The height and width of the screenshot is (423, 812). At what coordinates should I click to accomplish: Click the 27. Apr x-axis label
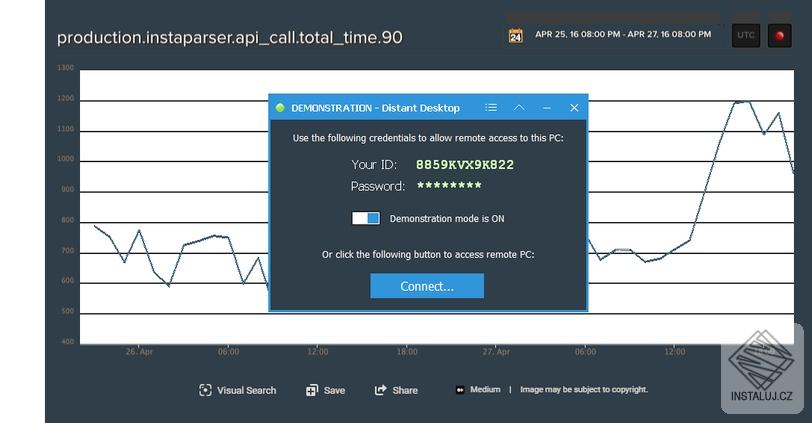coord(496,352)
